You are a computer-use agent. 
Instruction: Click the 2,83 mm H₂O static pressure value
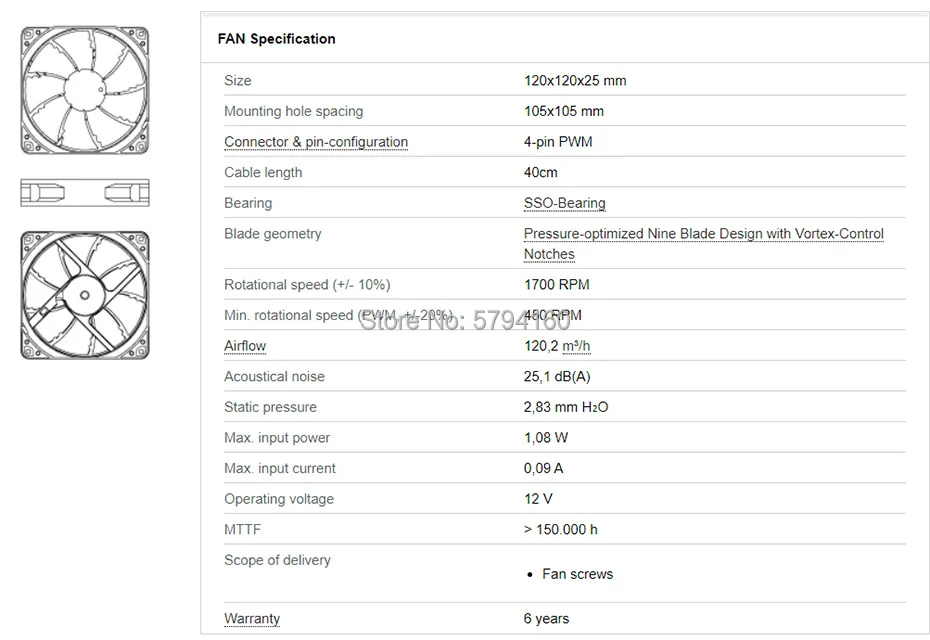566,407
